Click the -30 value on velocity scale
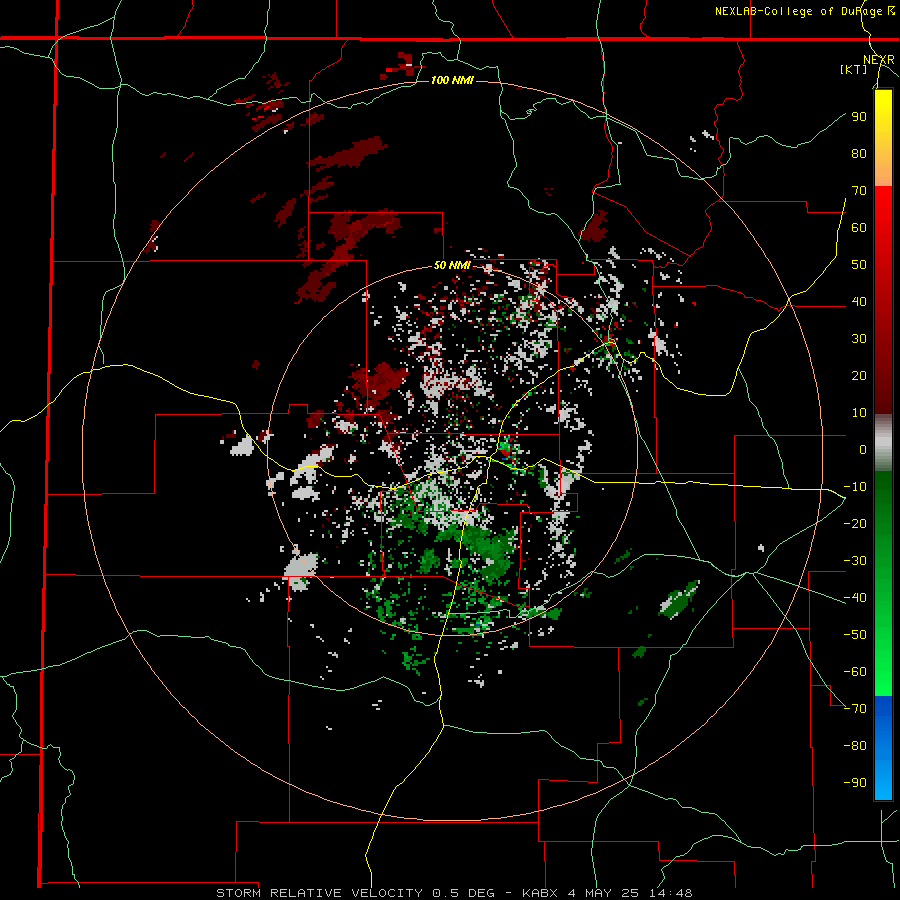Screen dimensions: 900x900 click(855, 561)
